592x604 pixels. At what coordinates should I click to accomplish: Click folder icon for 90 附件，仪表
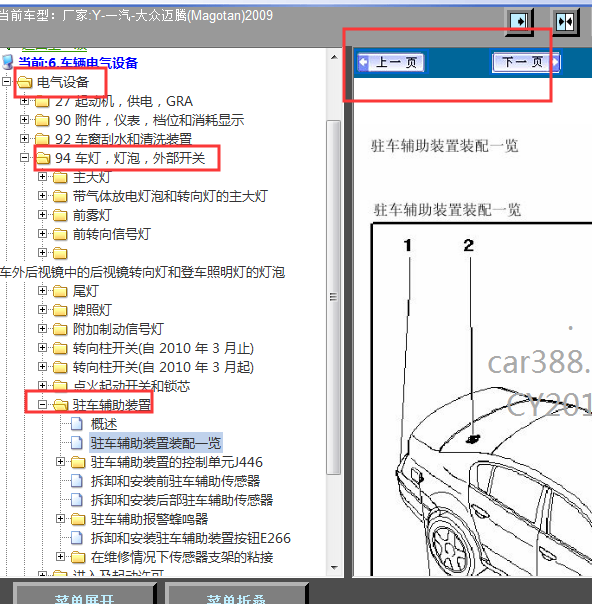[x=42, y=120]
